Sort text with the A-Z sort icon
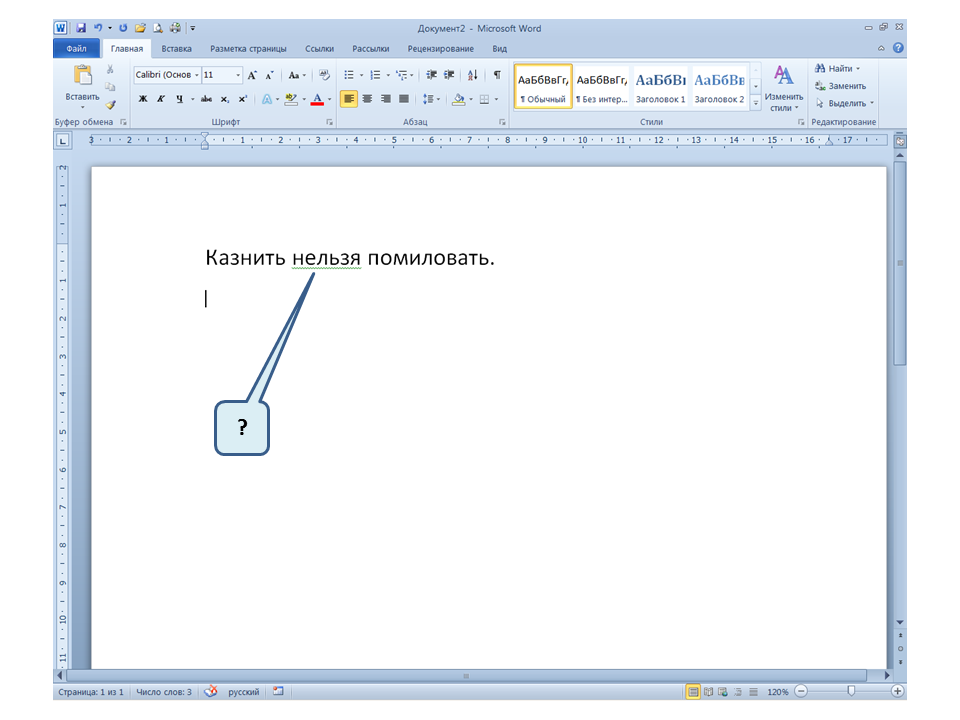 click(x=473, y=75)
